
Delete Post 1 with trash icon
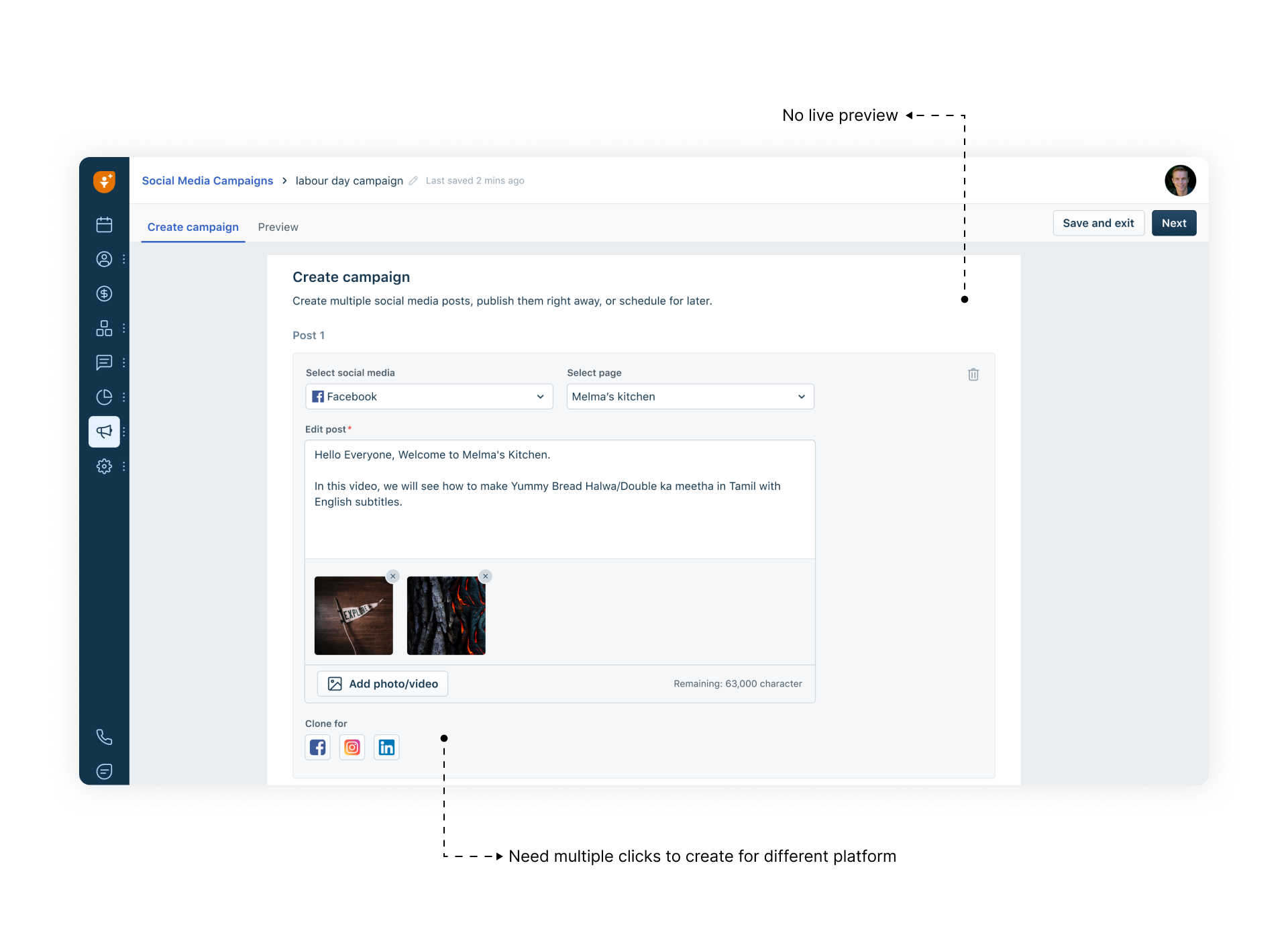pyautogui.click(x=973, y=375)
